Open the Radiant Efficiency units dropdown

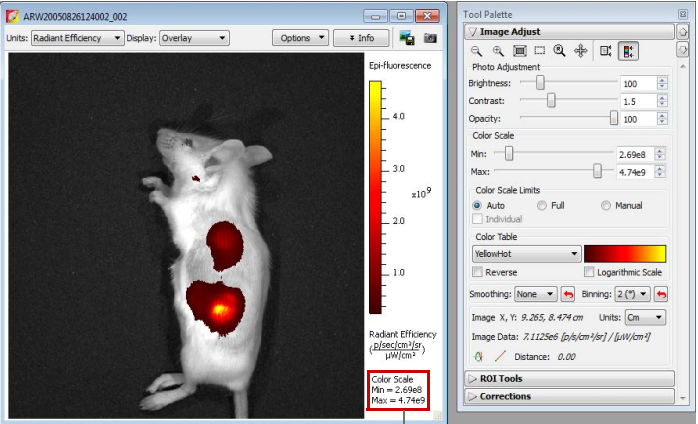(x=77, y=38)
